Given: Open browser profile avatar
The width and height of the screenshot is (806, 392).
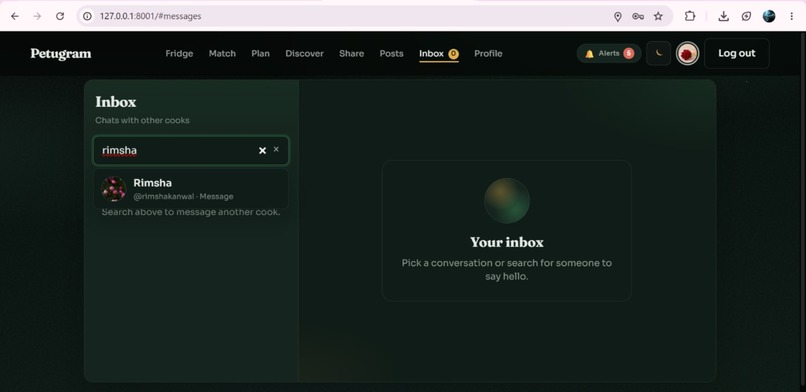Looking at the screenshot, I should [769, 16].
